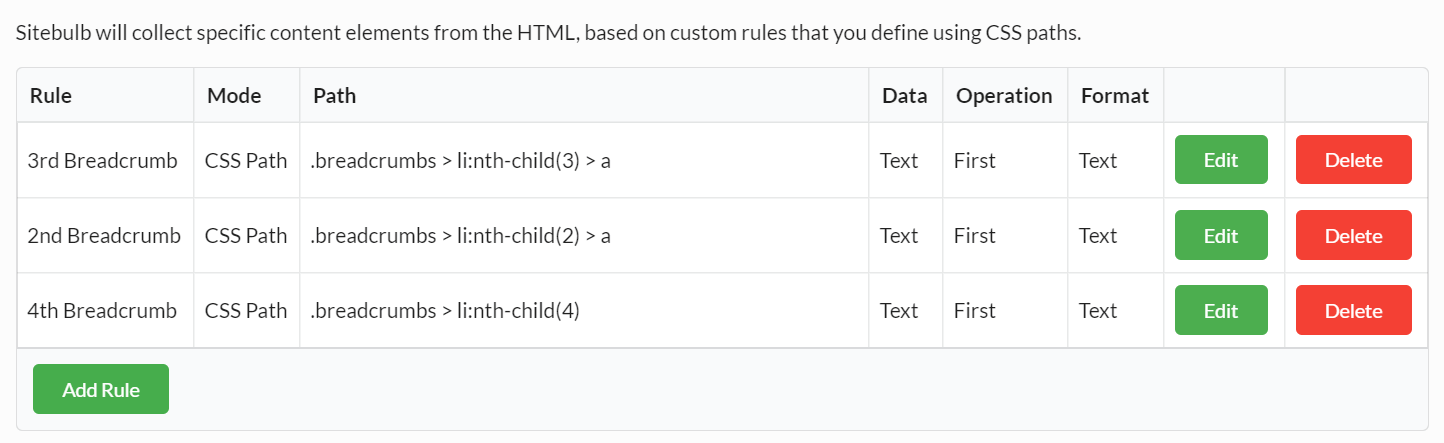Image resolution: width=1444 pixels, height=443 pixels.
Task: Click the .breadcrumbs > li:nth-child(4) path cell
Action: (445, 311)
